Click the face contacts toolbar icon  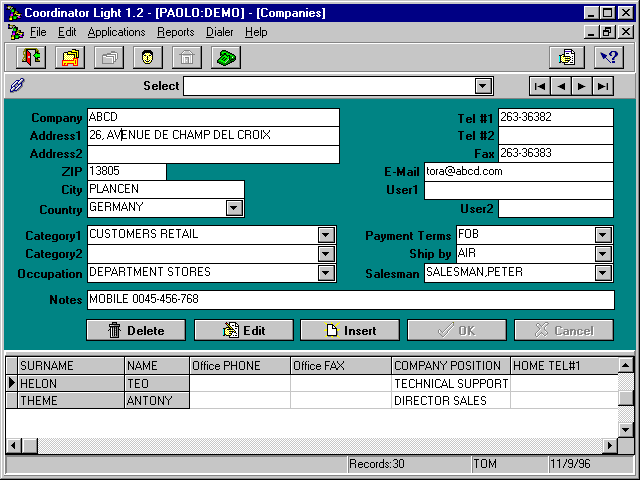point(148,57)
